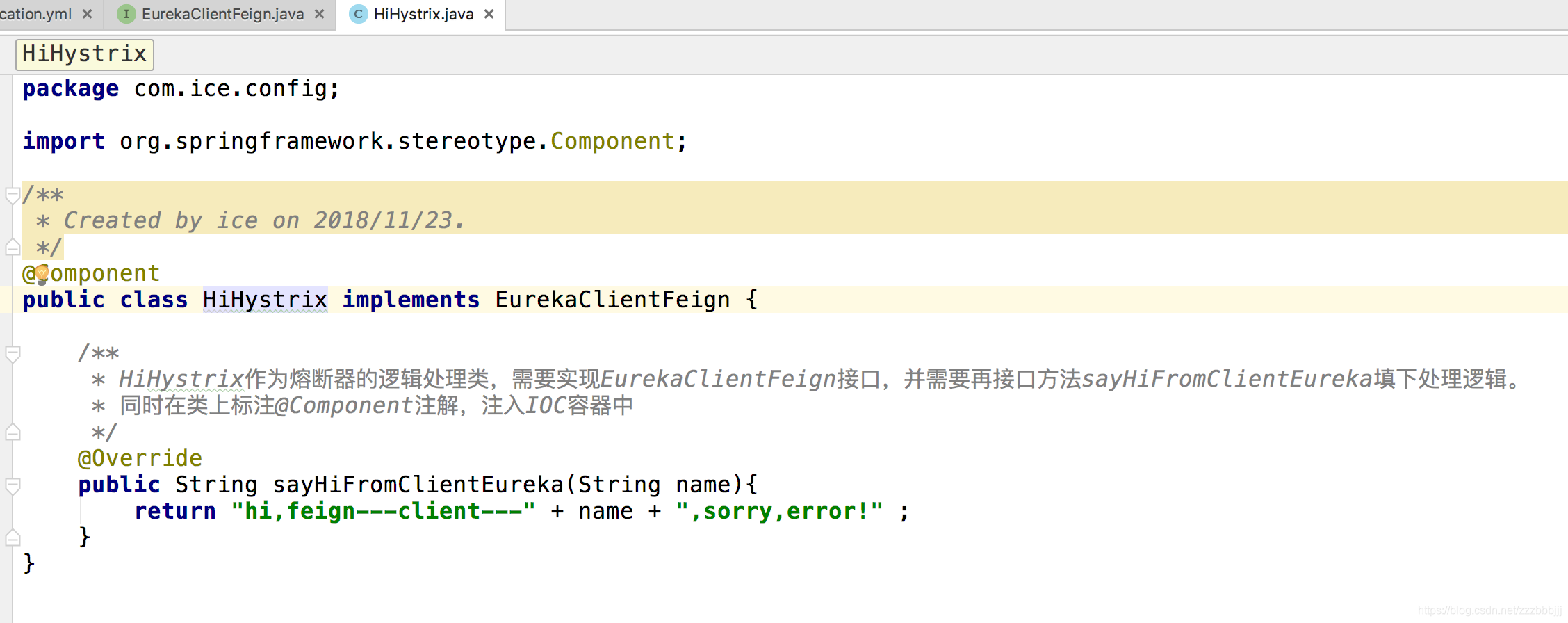Click the HiHystrix class name in declaration
Screen dimensions: 1568x623
[x=265, y=300]
